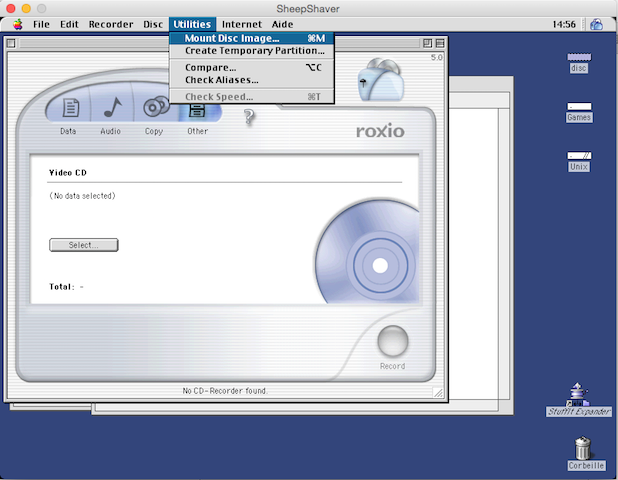The width and height of the screenshot is (618, 480).
Task: Click the menu bar clock 14:56
Action: [x=564, y=24]
